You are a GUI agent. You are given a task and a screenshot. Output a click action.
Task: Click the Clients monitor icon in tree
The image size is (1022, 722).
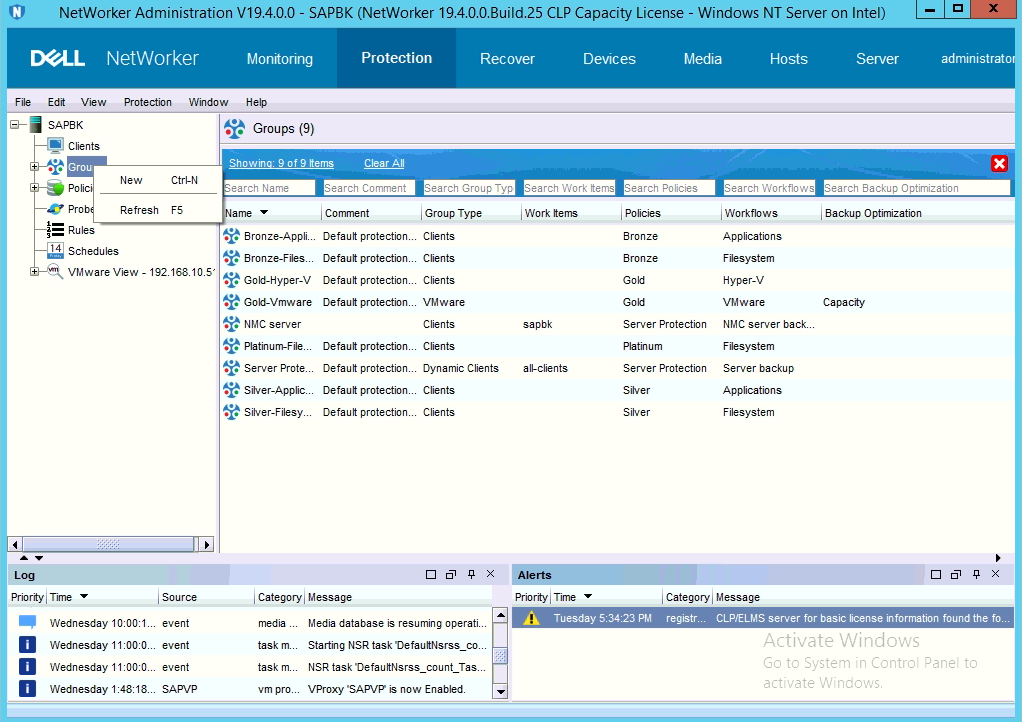click(55, 146)
